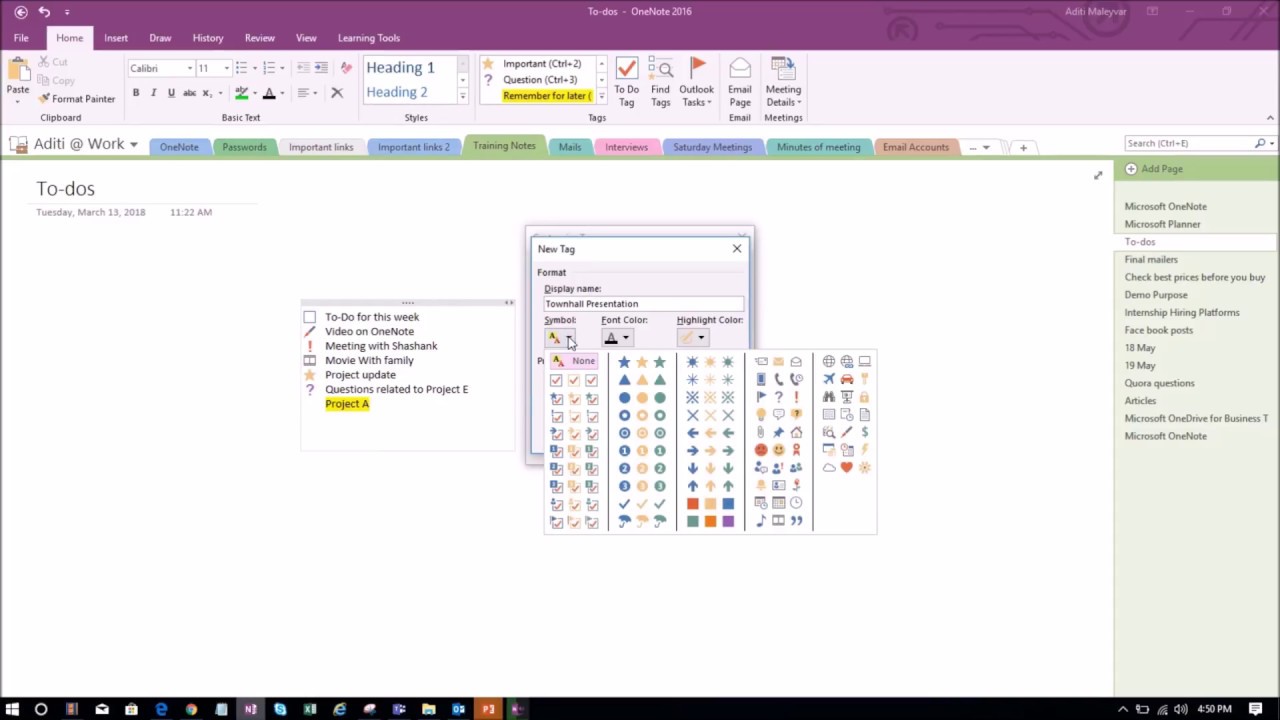This screenshot has height=720, width=1280.
Task: Apply the Heading 1 style
Action: pyautogui.click(x=400, y=67)
